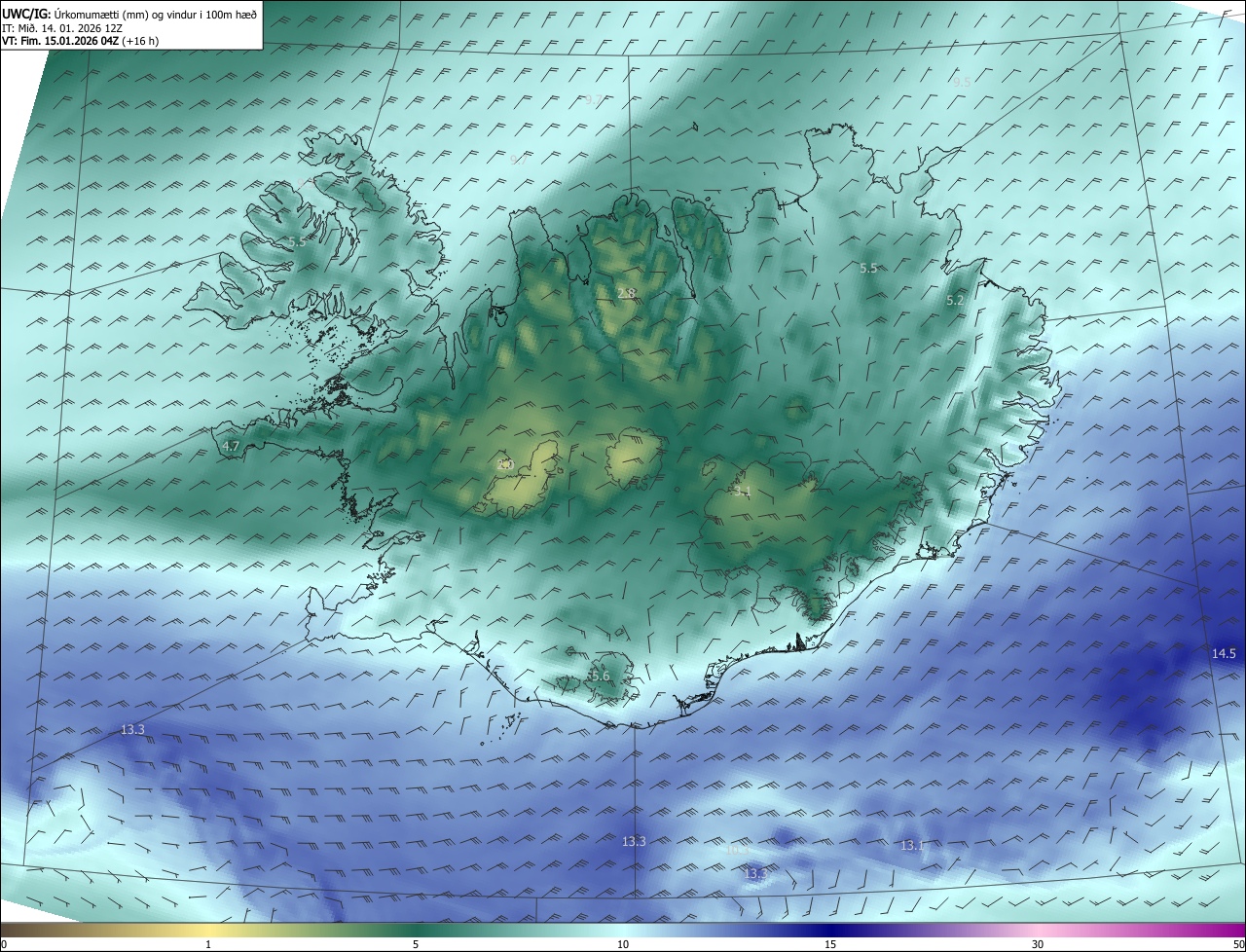Click the 14.5 value label on the map
This screenshot has height=952, width=1246.
[1224, 653]
